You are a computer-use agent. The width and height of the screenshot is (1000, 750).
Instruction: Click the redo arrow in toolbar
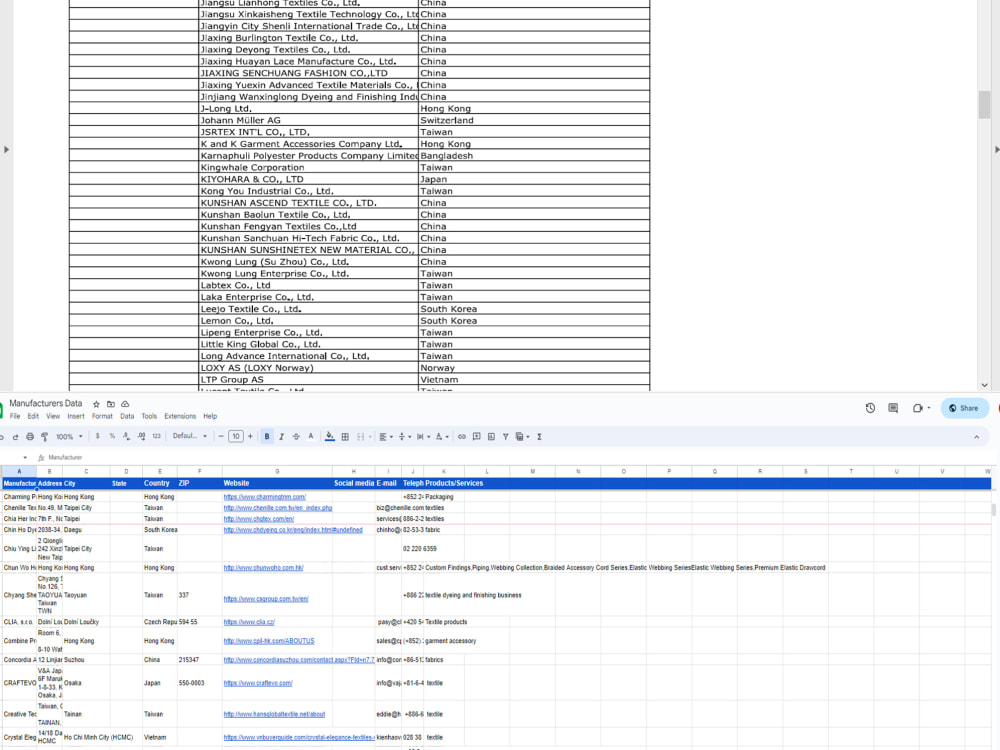pos(15,437)
